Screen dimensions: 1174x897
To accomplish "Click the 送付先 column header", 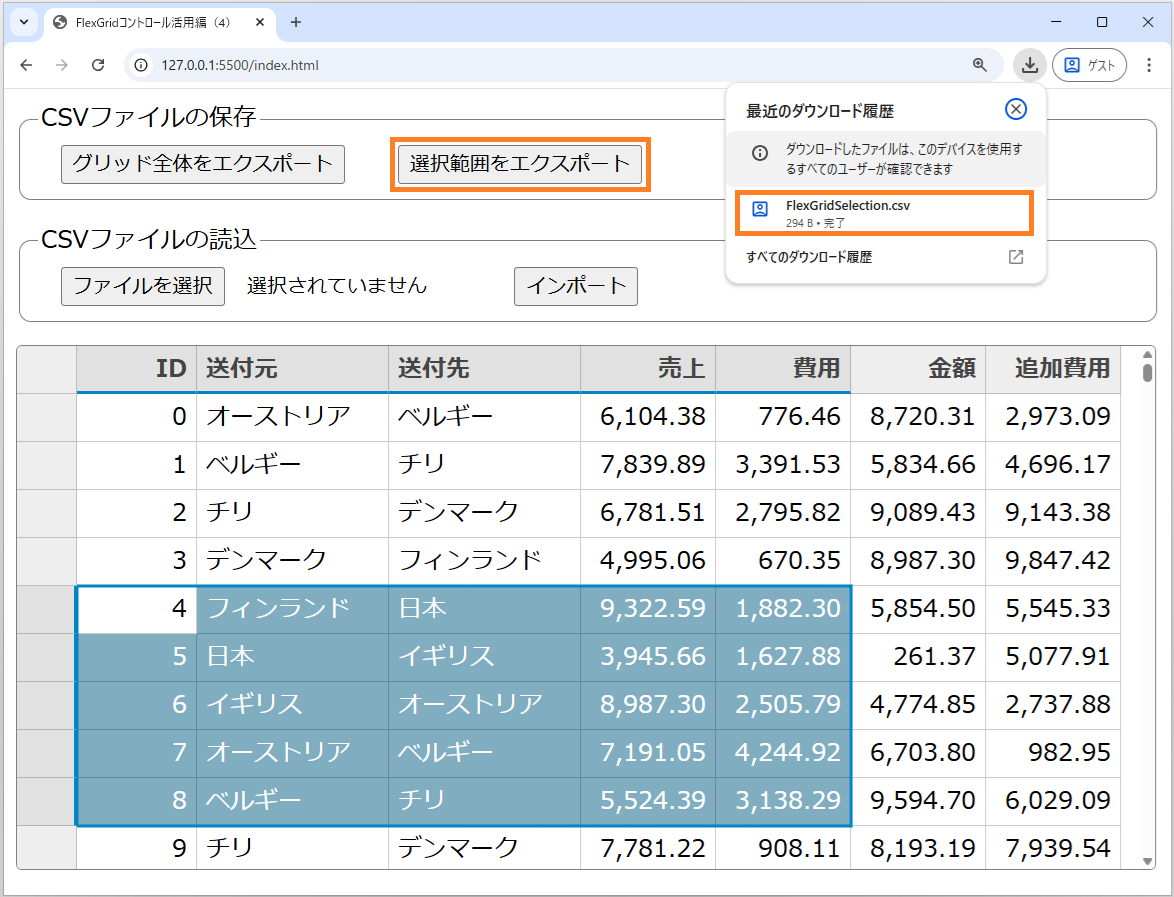I will point(484,368).
